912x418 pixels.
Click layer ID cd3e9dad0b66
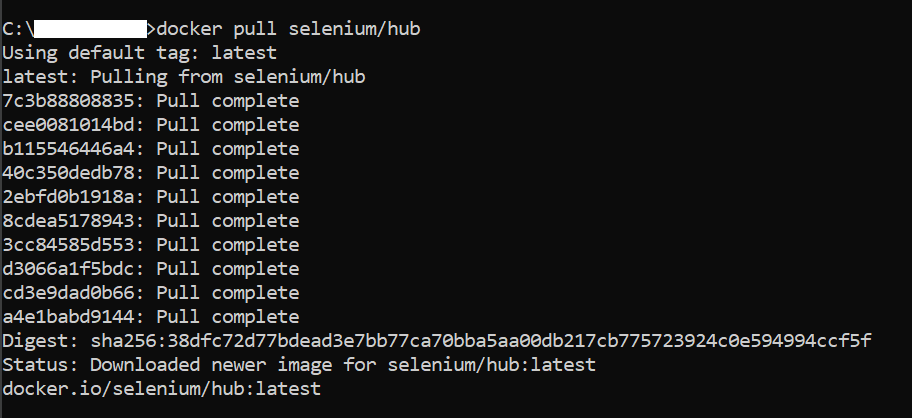[69, 292]
